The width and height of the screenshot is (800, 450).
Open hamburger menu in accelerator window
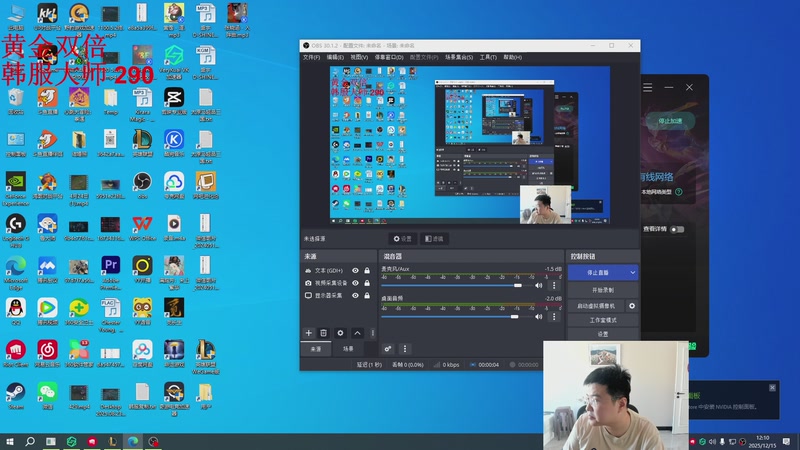[647, 87]
